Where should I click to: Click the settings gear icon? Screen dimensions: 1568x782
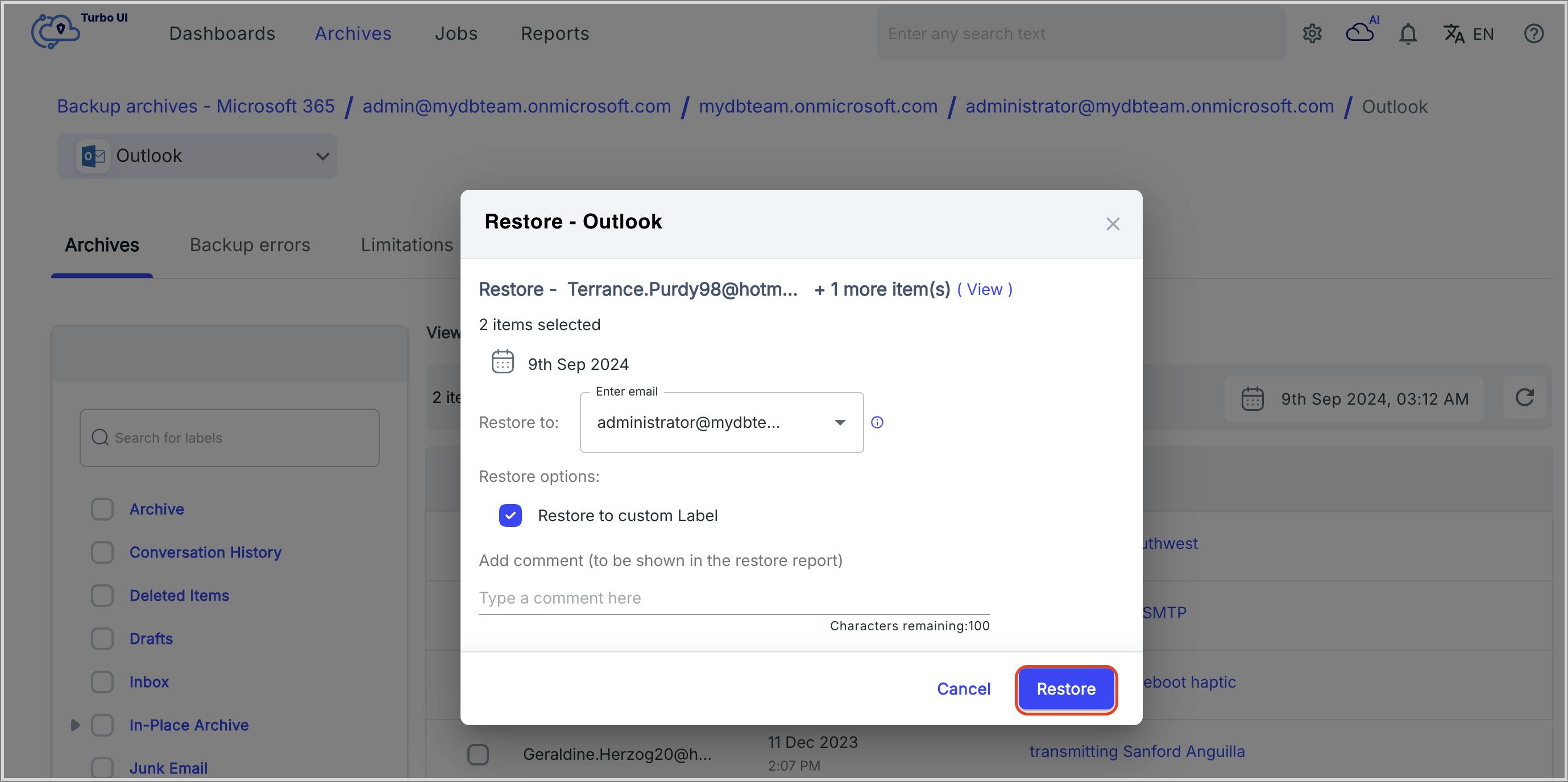pos(1311,33)
